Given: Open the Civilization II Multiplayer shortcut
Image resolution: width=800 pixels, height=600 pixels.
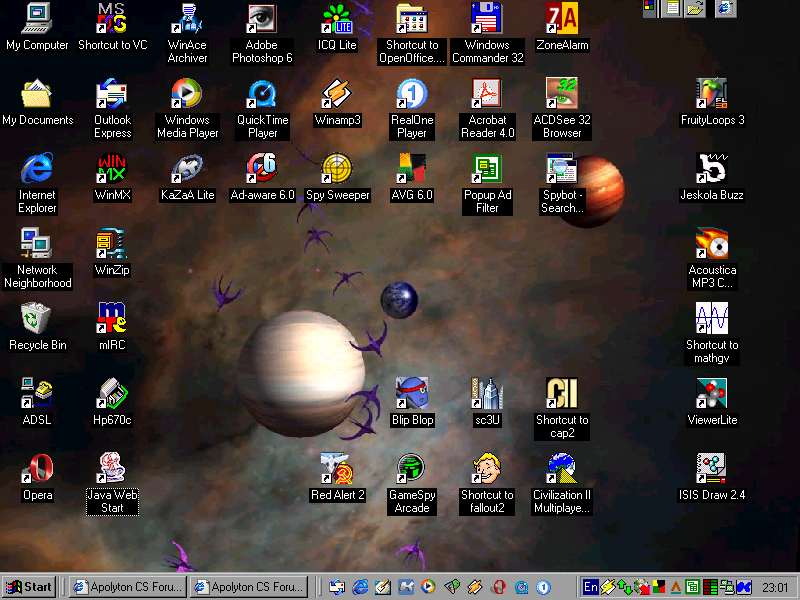Looking at the screenshot, I should [x=562, y=469].
